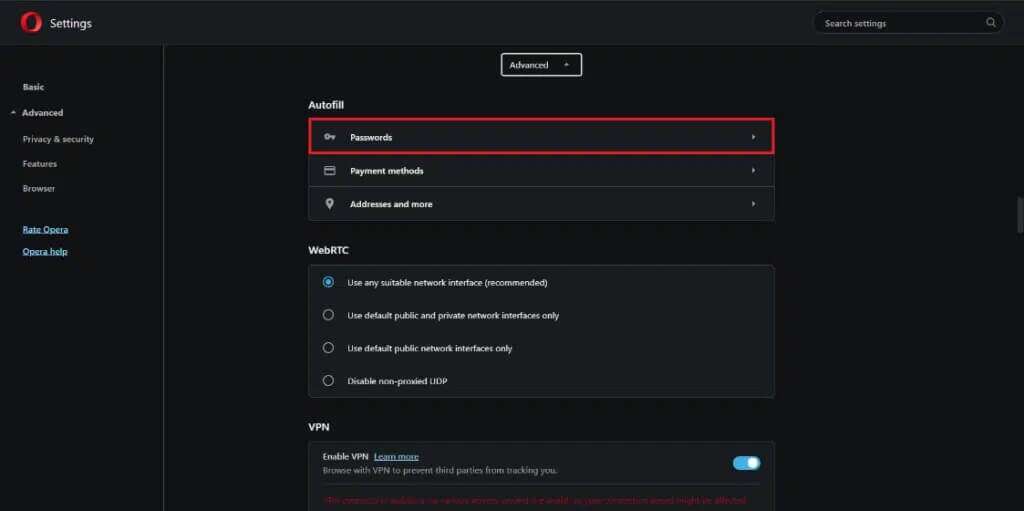Select Use any suitable network interface option
The height and width of the screenshot is (511, 1024).
click(x=328, y=282)
